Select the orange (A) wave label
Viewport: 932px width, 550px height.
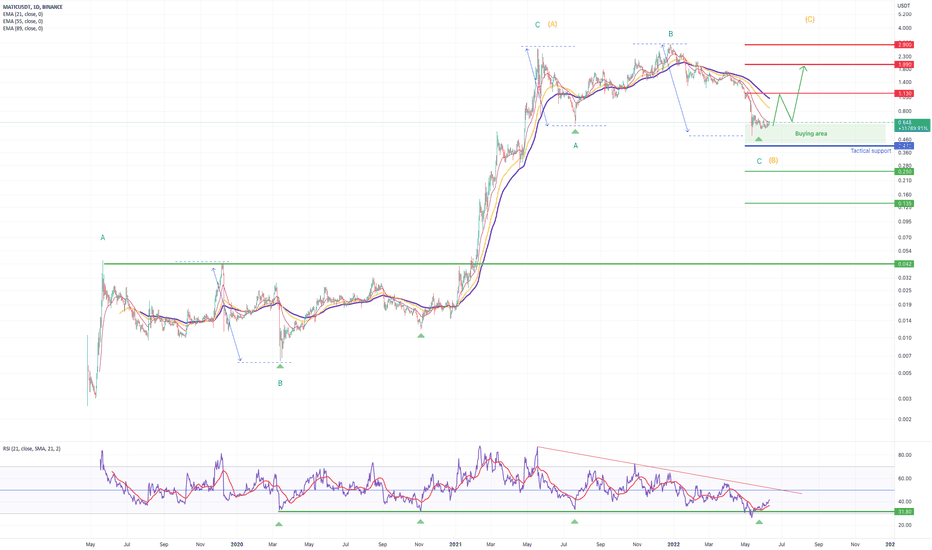pos(552,24)
